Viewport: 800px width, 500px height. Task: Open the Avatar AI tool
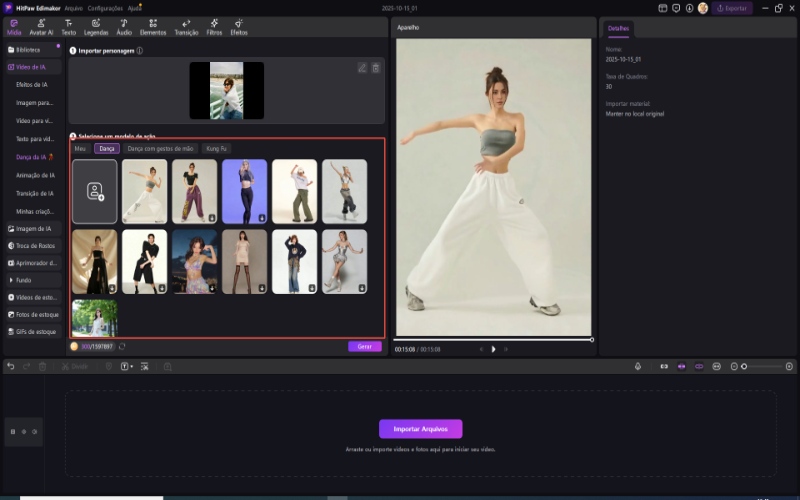click(x=41, y=26)
